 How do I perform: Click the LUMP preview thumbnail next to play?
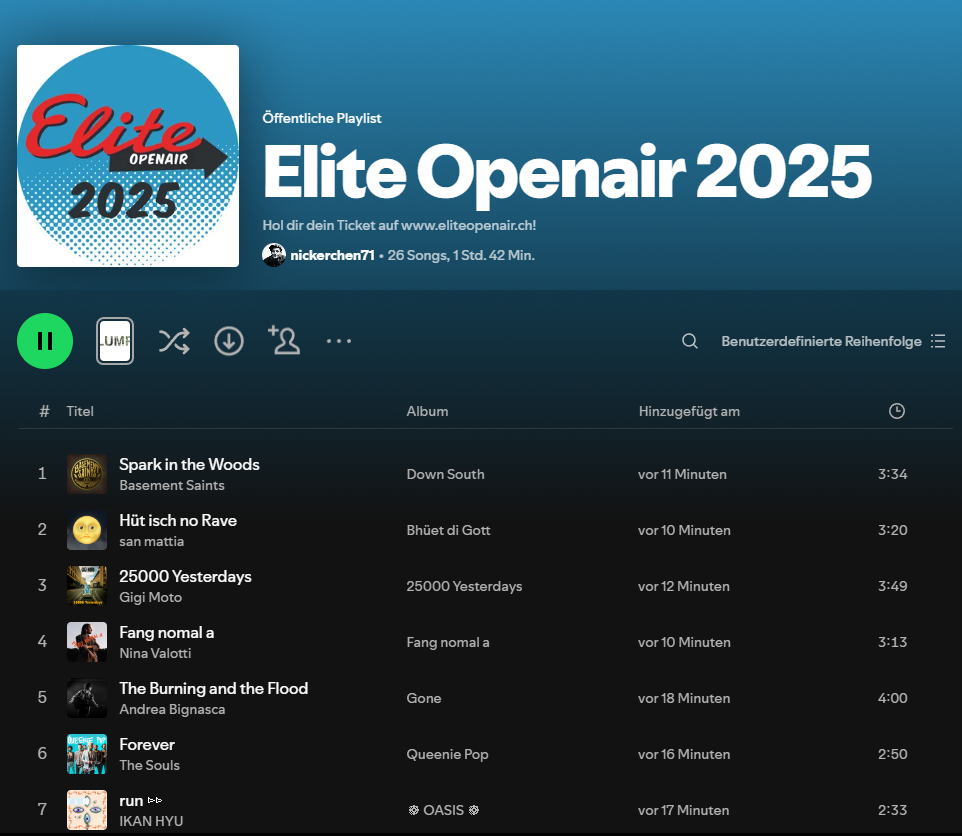tap(115, 341)
